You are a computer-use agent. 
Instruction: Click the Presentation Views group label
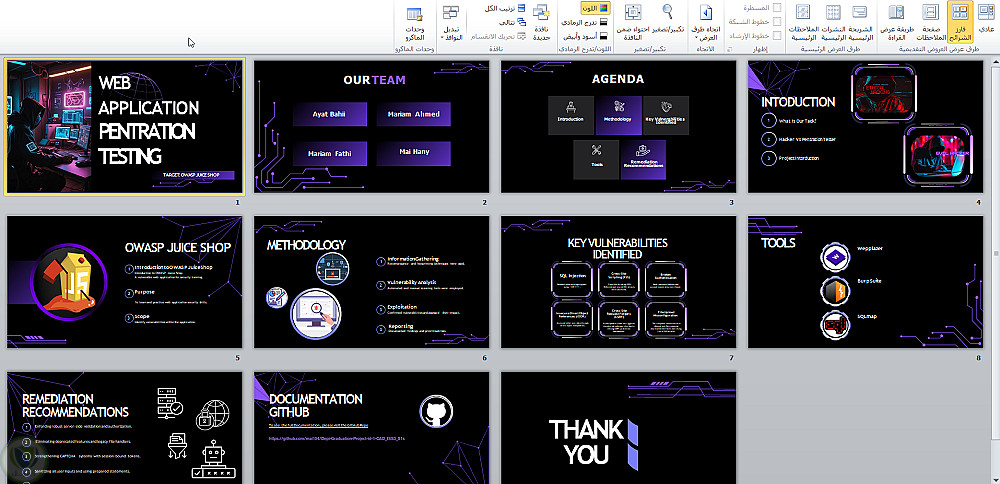pyautogui.click(x=938, y=48)
